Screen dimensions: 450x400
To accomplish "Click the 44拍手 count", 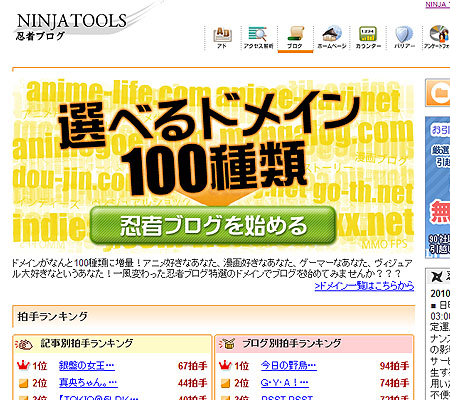I will [x=193, y=383].
